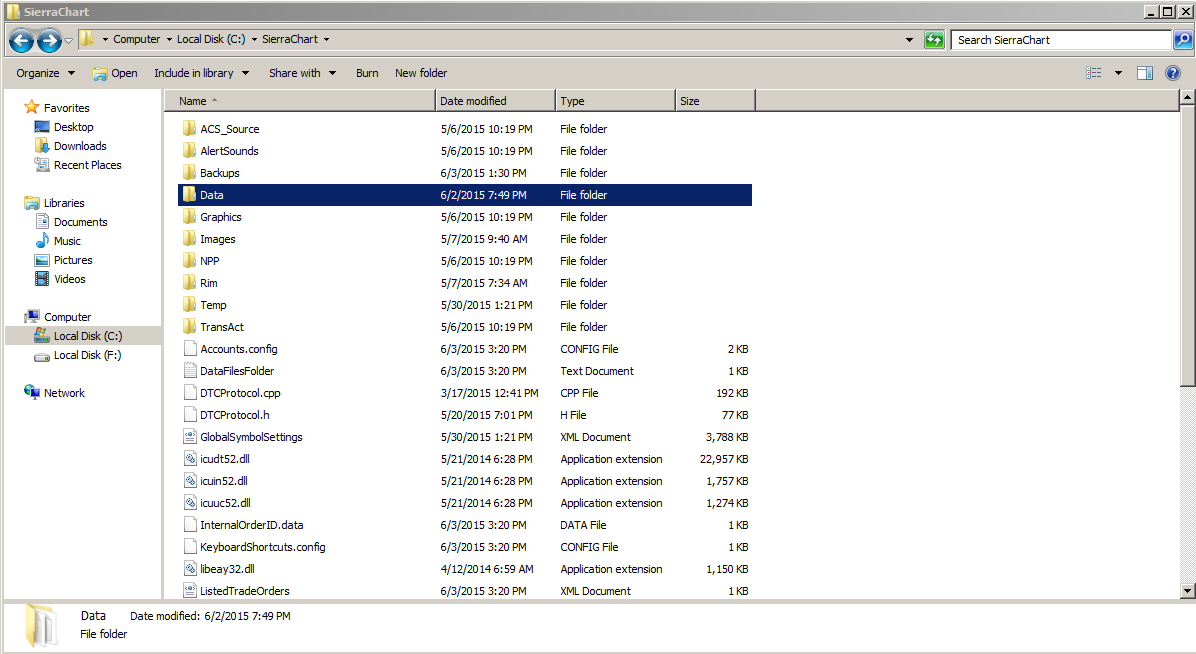Click the Search SierraChart input field
Screen dimensions: 1196x654
pos(1060,40)
